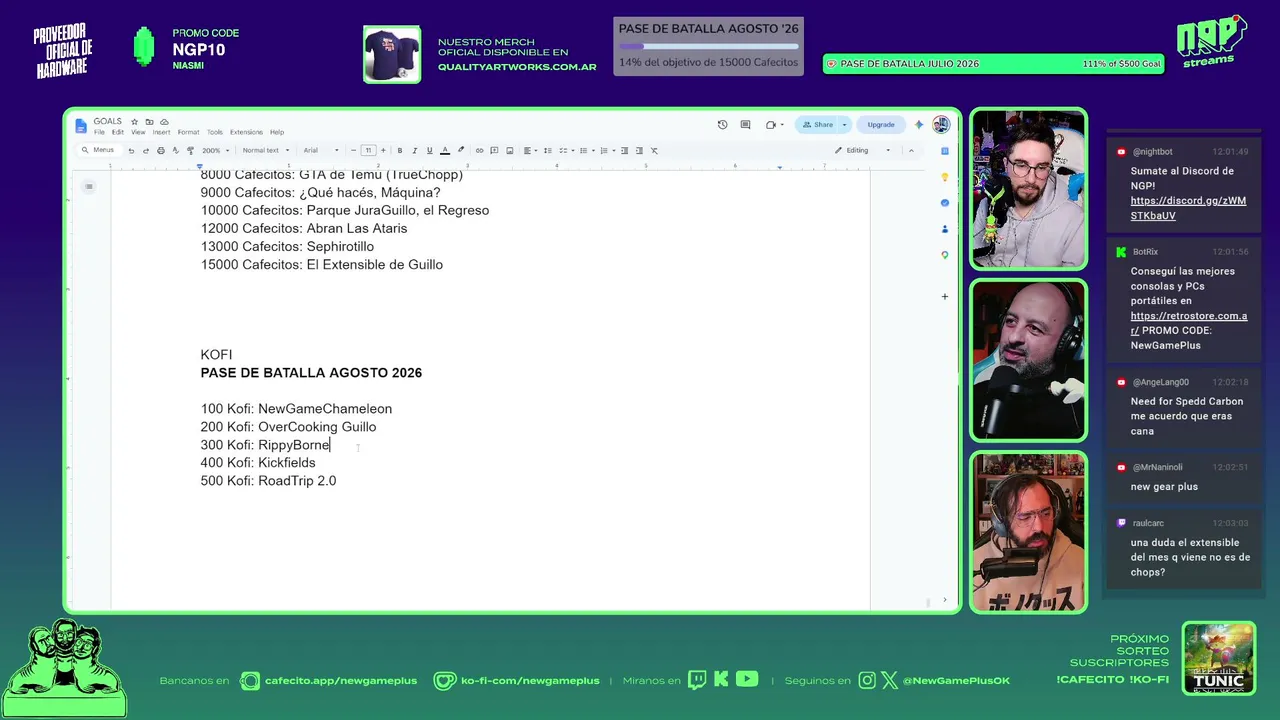Open the text color picker
The height and width of the screenshot is (720, 1280).
tap(445, 151)
